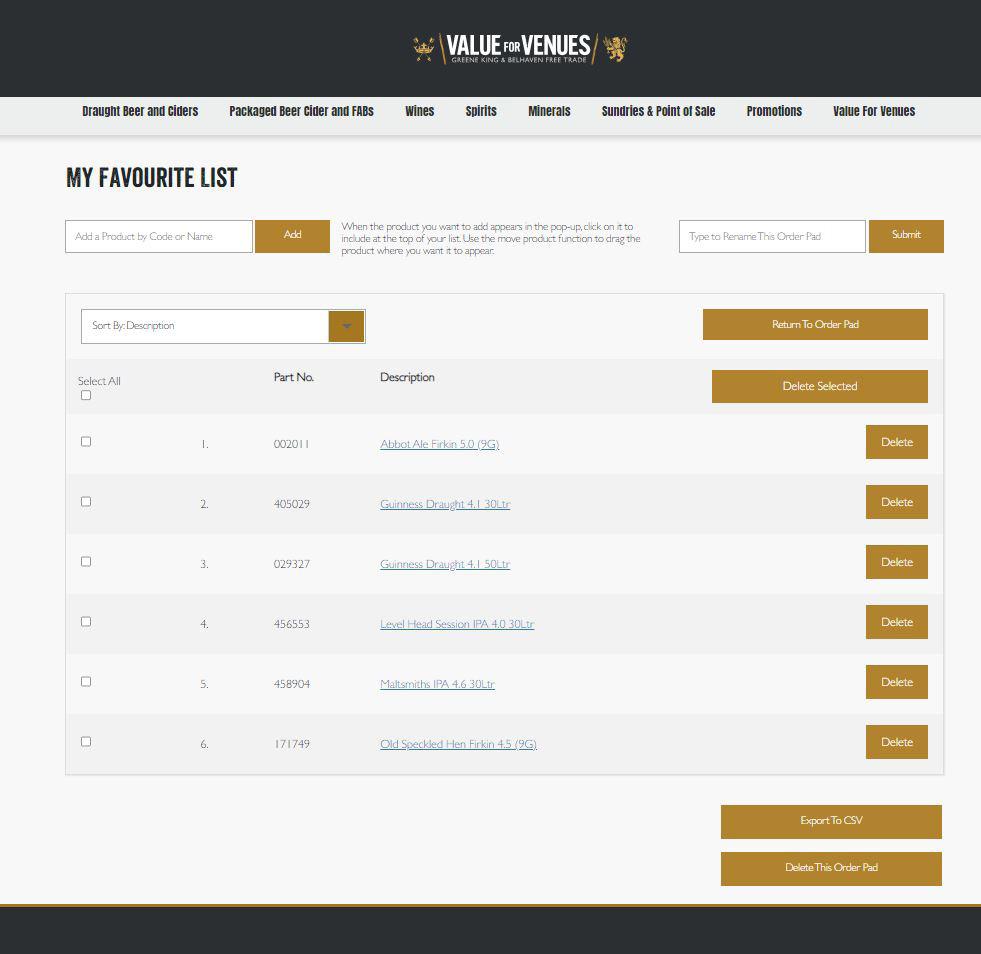Open Old Speckled Hen Firkin 4.5 link

click(458, 744)
